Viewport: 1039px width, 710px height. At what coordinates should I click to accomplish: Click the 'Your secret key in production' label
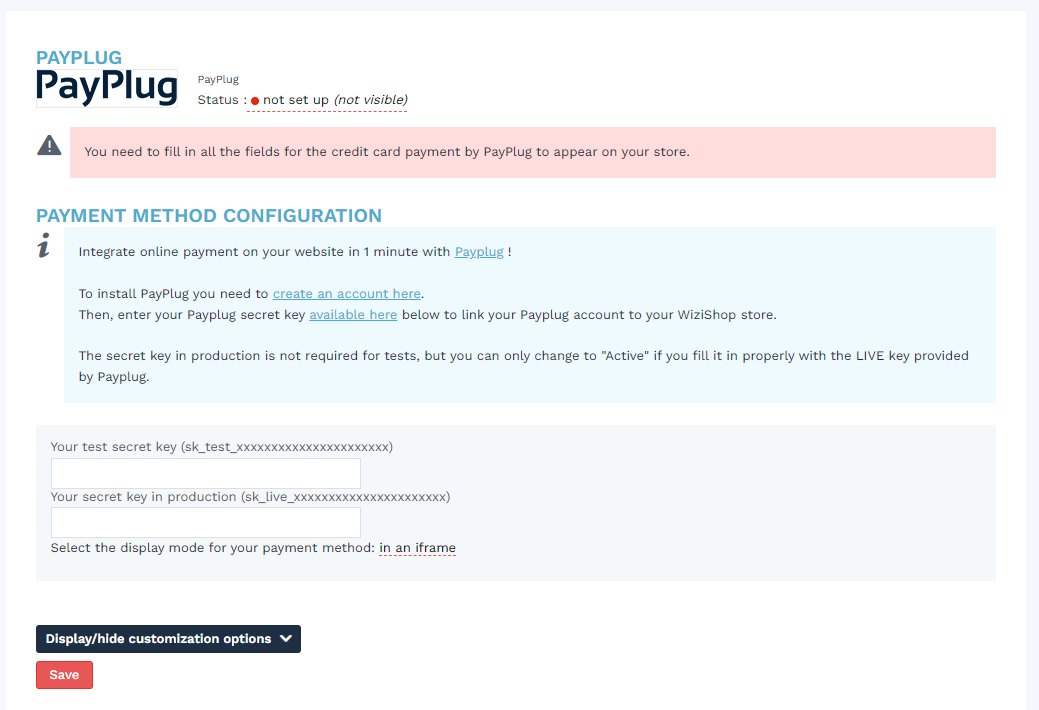(x=250, y=497)
